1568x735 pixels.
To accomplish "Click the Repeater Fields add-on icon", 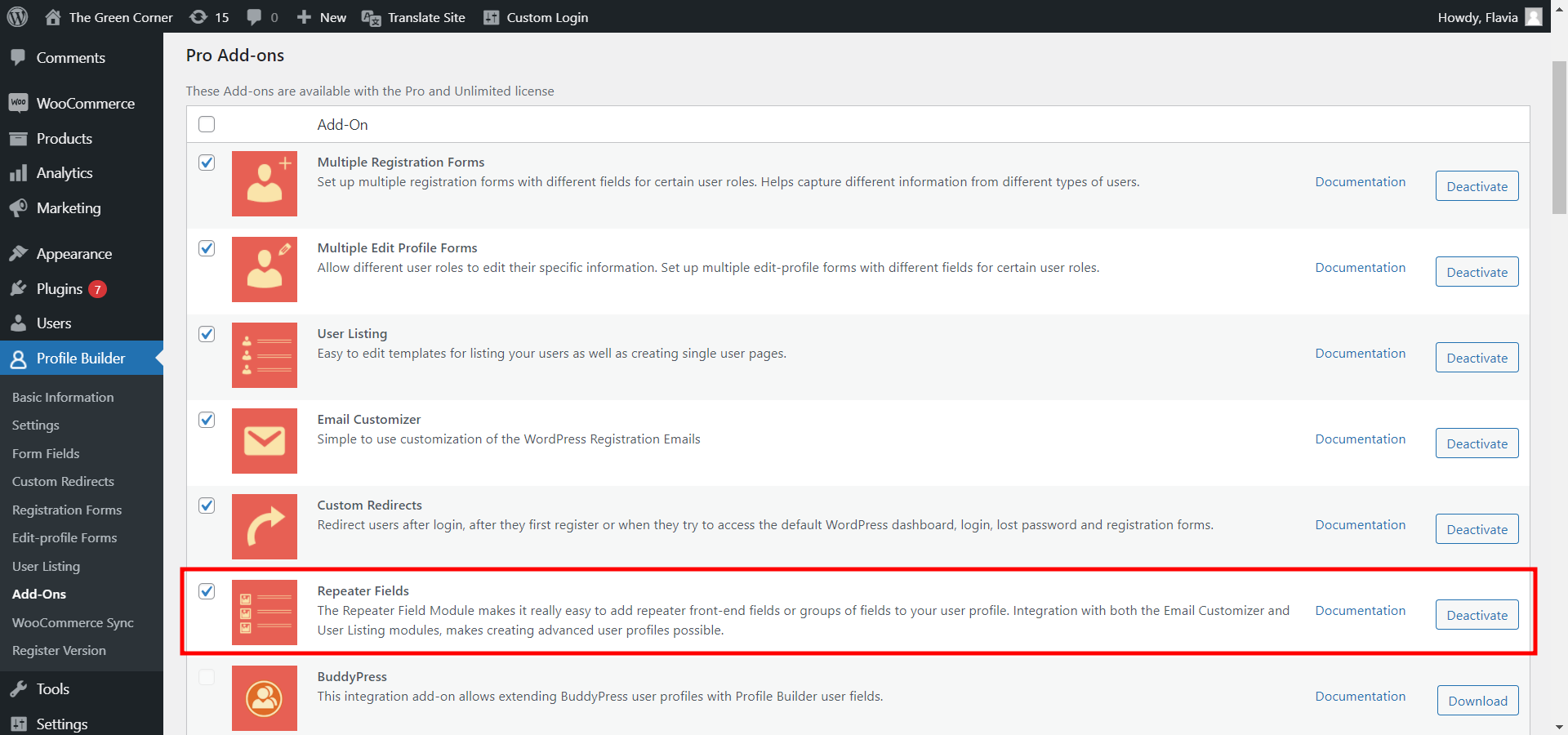I will [265, 612].
